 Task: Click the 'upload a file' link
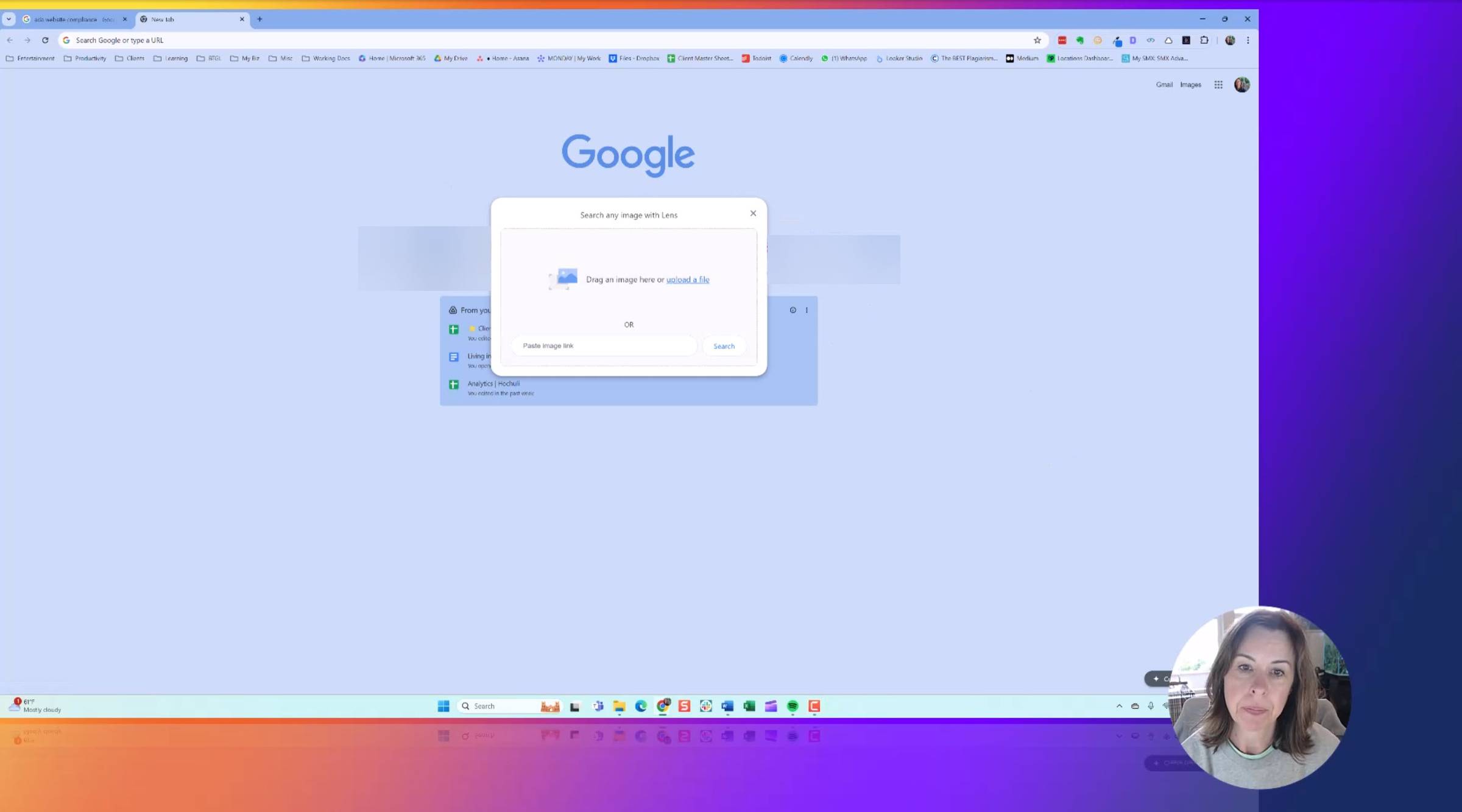coord(688,280)
